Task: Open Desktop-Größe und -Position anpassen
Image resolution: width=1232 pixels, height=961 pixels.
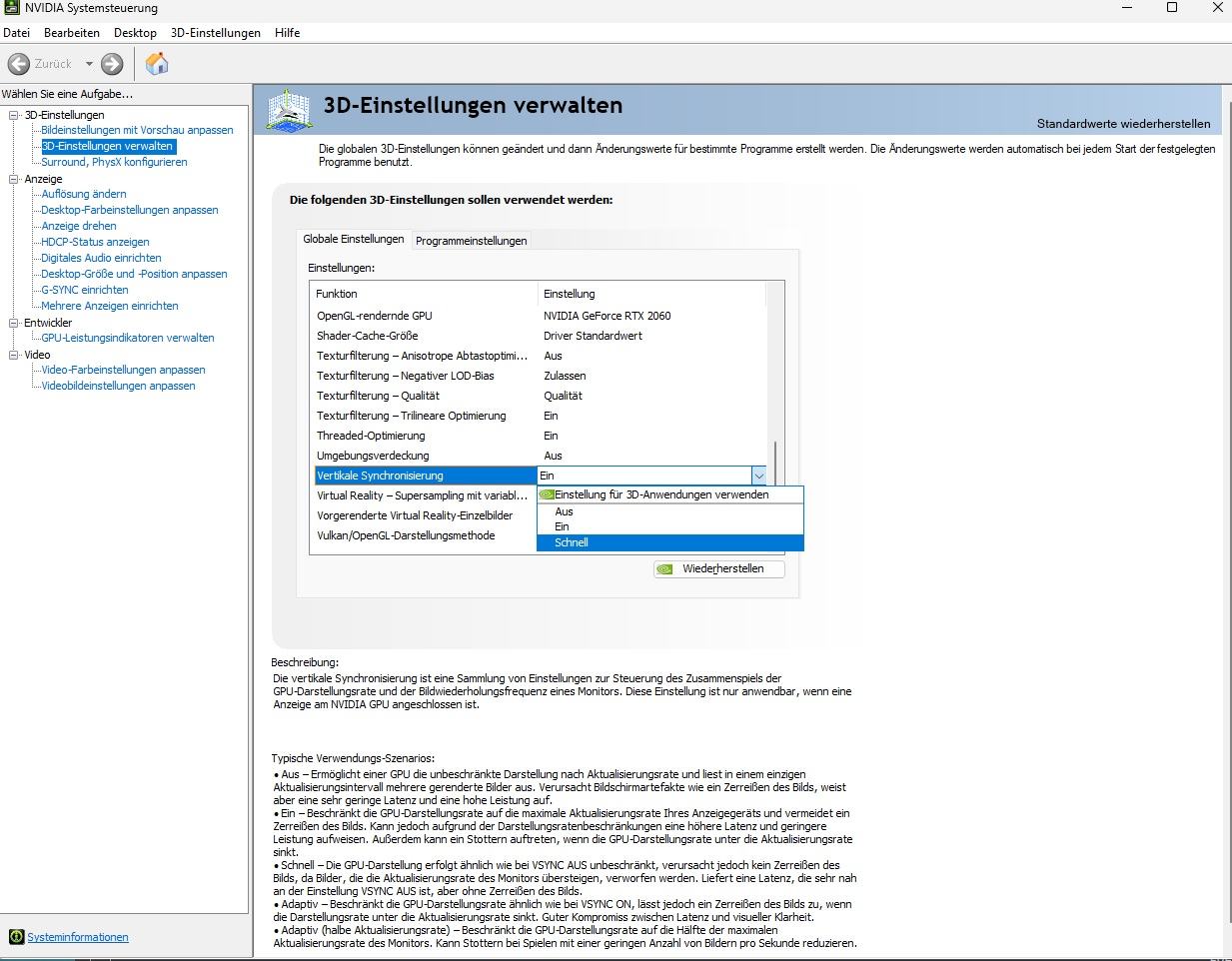Action: [134, 274]
